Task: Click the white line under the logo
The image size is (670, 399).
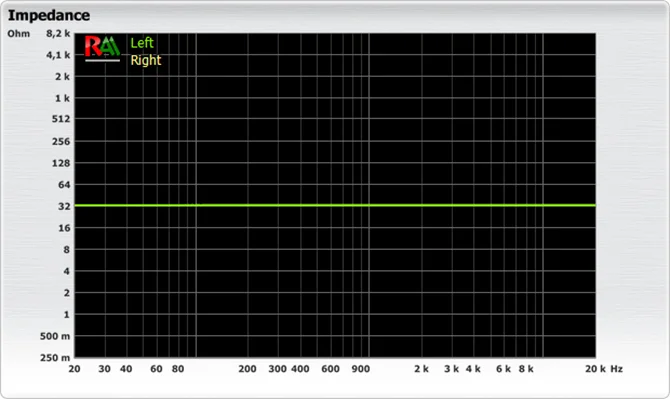Action: pyautogui.click(x=103, y=61)
